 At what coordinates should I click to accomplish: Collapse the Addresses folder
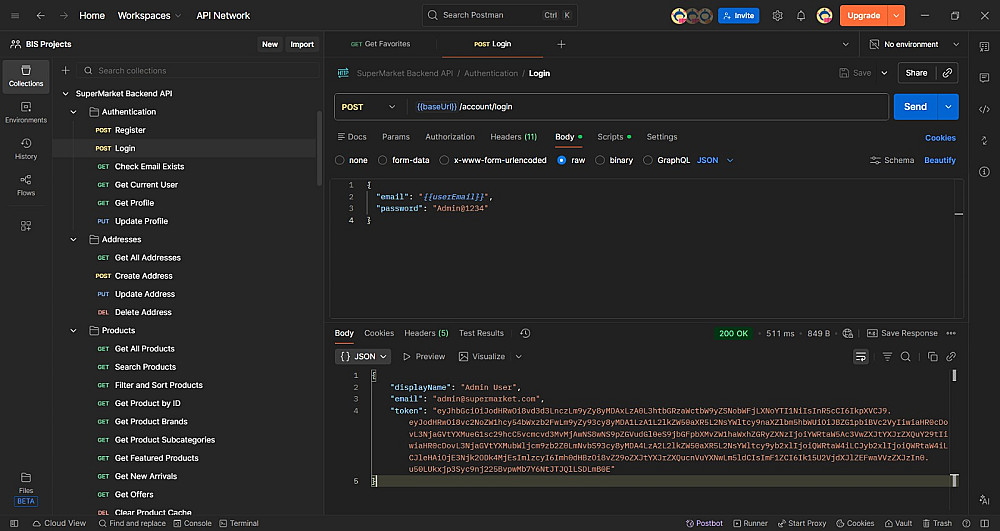[x=74, y=240]
